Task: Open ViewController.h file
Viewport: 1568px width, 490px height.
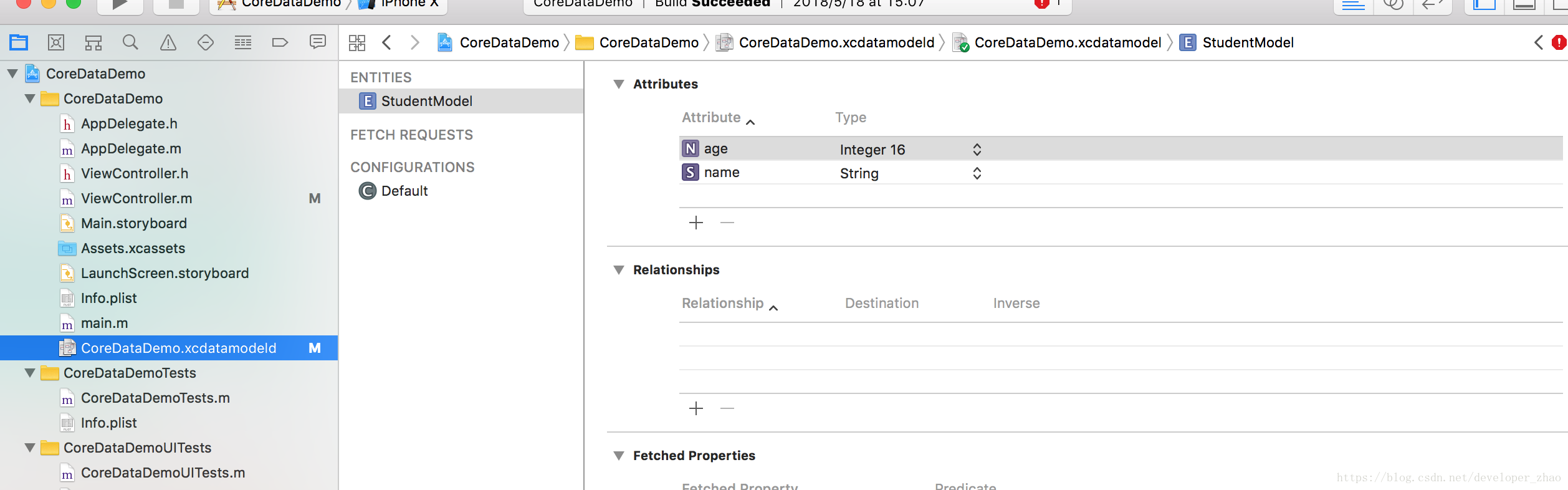Action: pos(135,173)
